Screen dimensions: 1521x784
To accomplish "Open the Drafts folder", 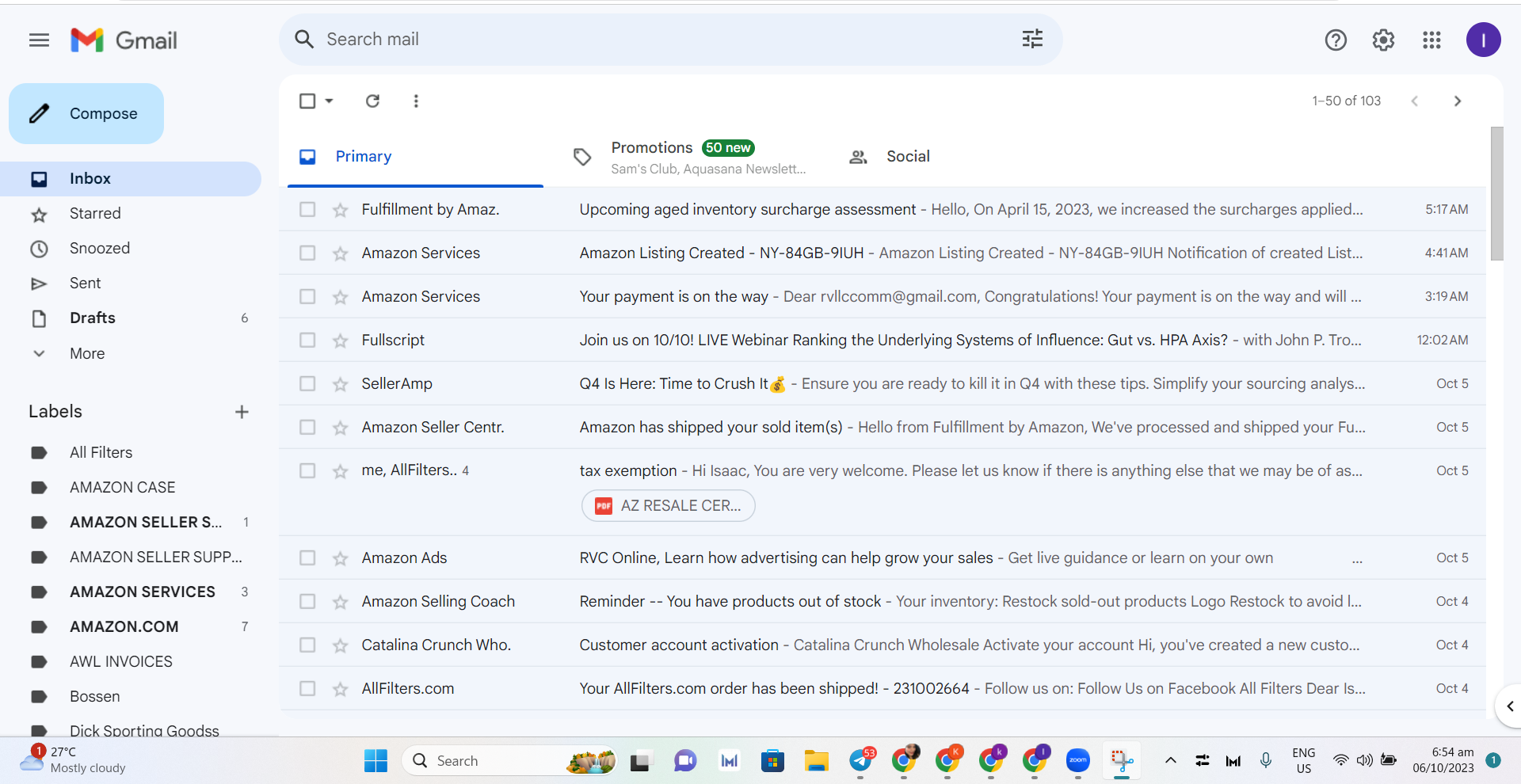I will pyautogui.click(x=131, y=318).
